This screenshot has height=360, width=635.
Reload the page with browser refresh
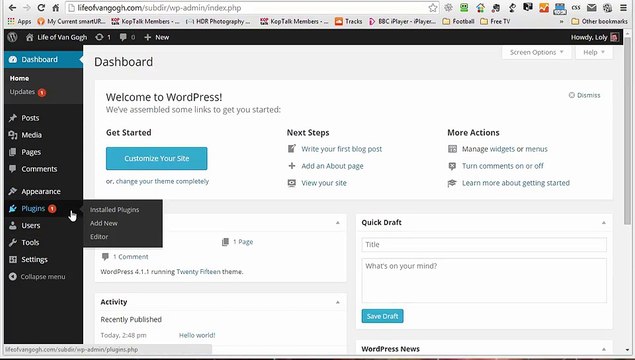[x=41, y=8]
